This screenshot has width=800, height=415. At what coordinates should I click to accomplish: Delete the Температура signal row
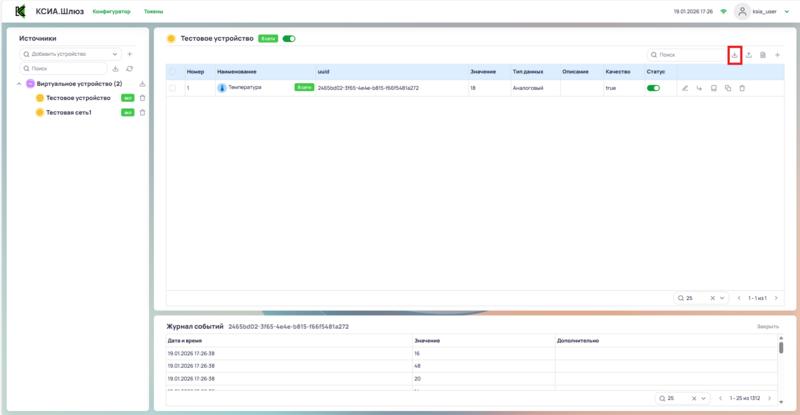(741, 88)
